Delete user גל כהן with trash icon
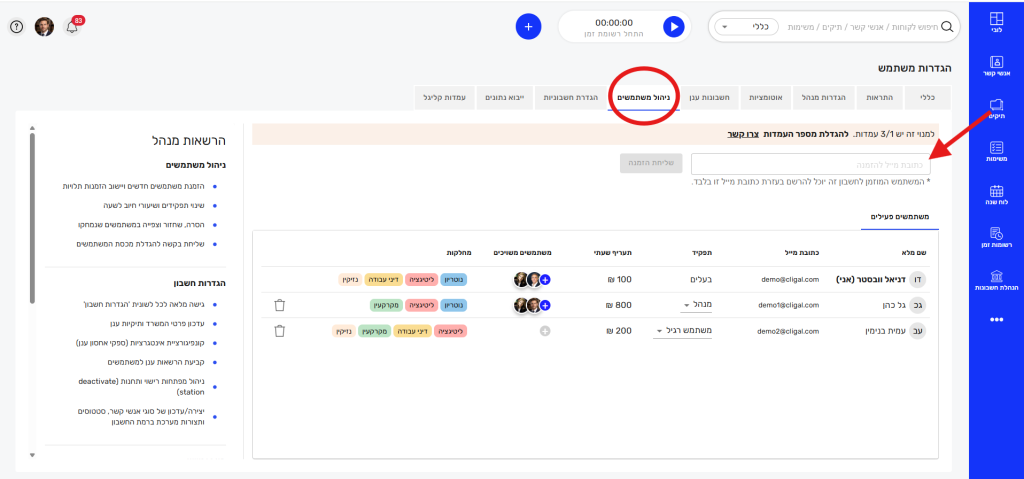 click(x=280, y=305)
